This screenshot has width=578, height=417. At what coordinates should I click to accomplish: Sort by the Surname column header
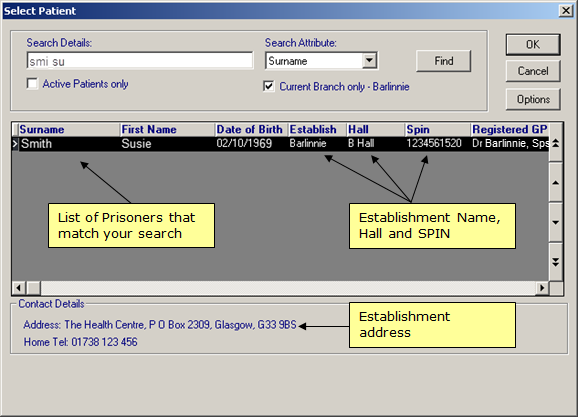69,129
